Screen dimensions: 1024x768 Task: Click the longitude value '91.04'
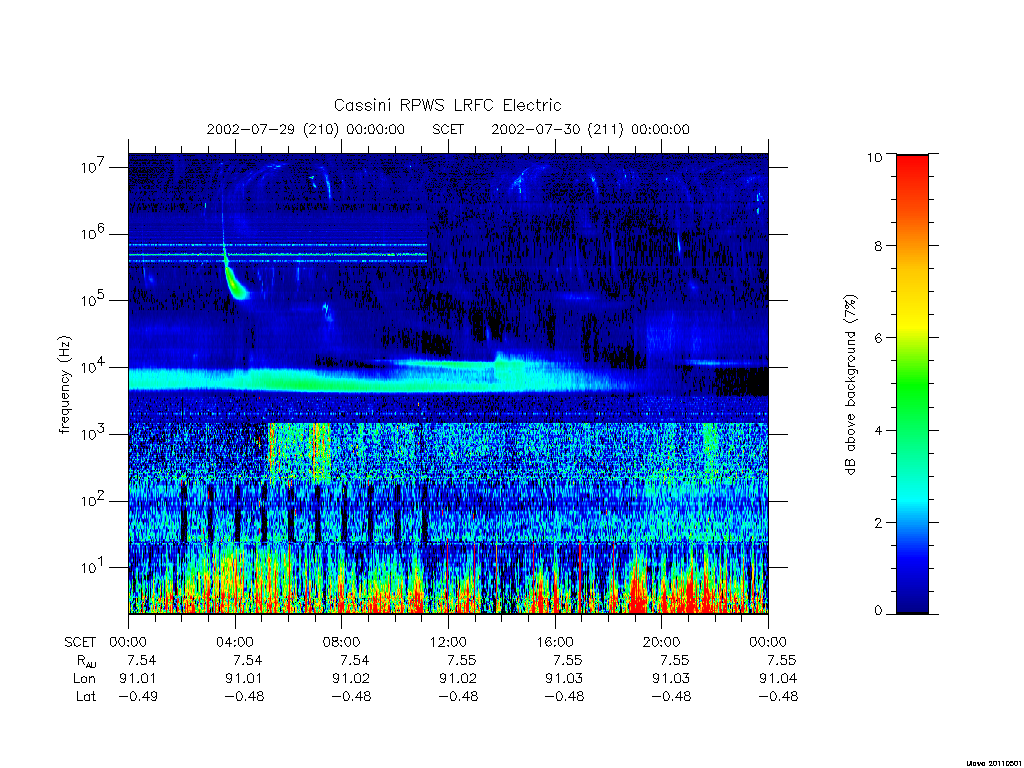778,679
